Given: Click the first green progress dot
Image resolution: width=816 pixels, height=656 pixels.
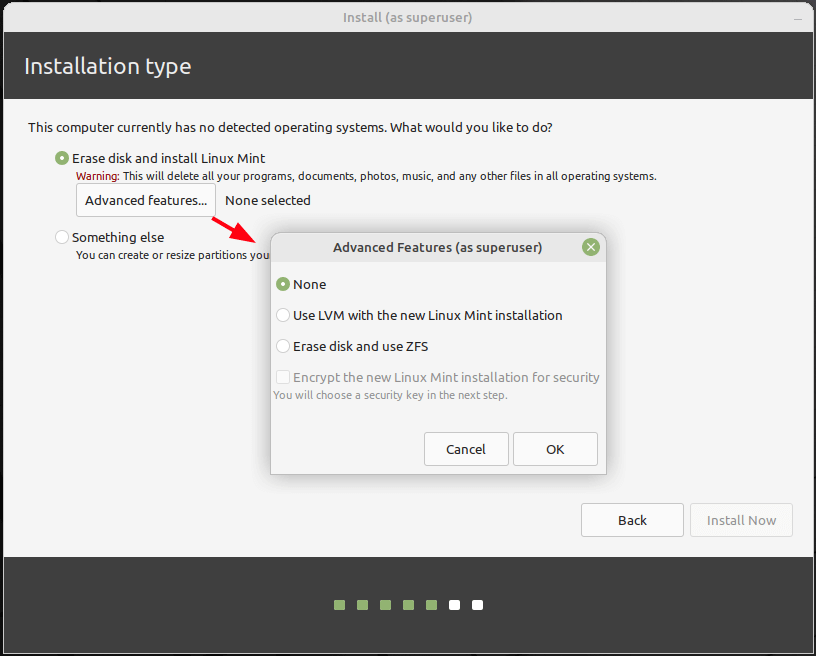Looking at the screenshot, I should [x=340, y=605].
